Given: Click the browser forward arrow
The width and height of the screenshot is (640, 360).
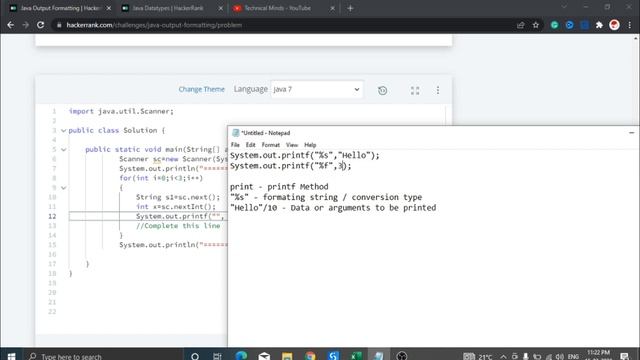Looking at the screenshot, I should [x=25, y=25].
